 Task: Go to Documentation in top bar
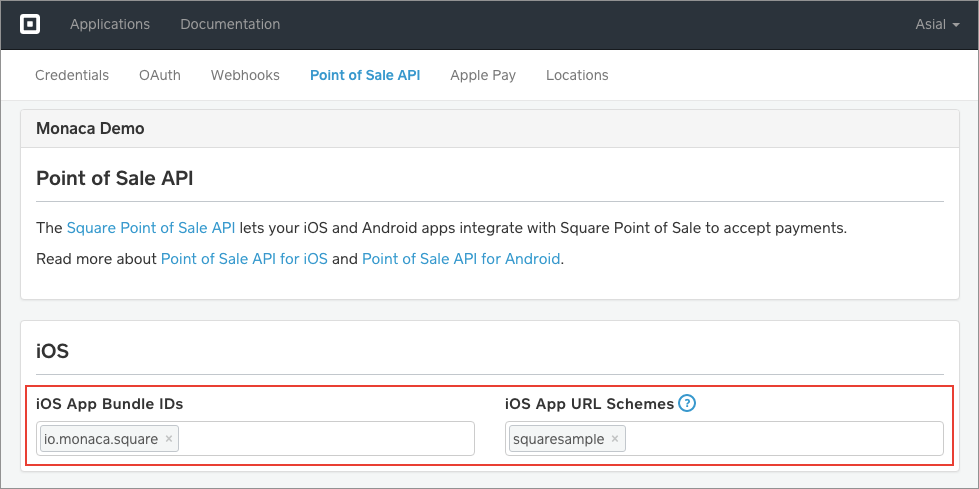[x=230, y=24]
